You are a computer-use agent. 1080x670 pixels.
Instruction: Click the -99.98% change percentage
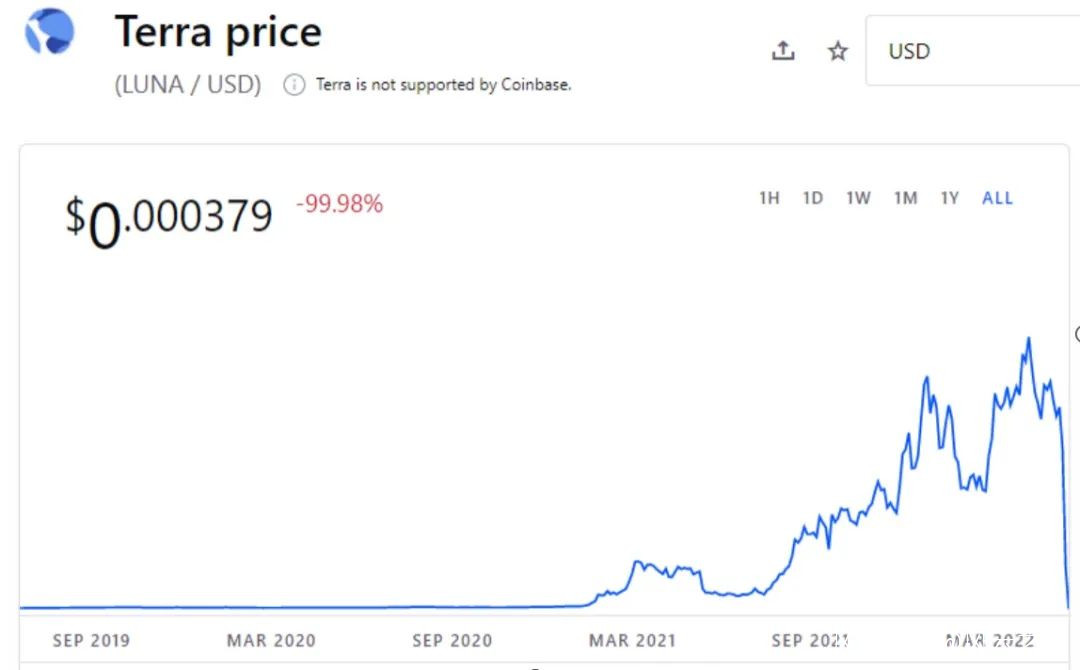coord(339,205)
